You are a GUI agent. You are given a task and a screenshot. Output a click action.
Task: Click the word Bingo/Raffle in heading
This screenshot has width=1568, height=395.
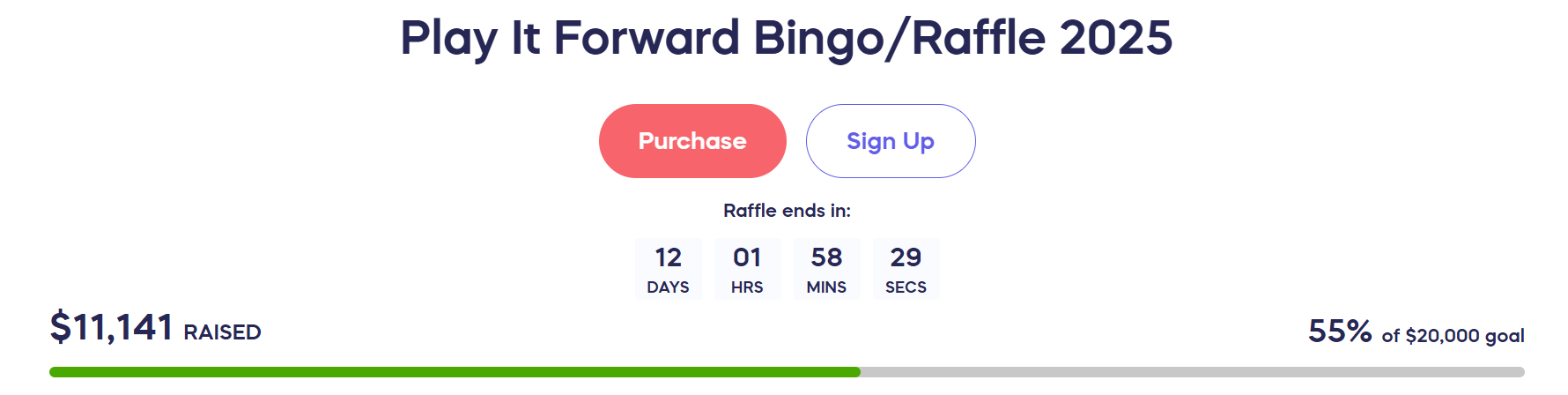coord(900,39)
